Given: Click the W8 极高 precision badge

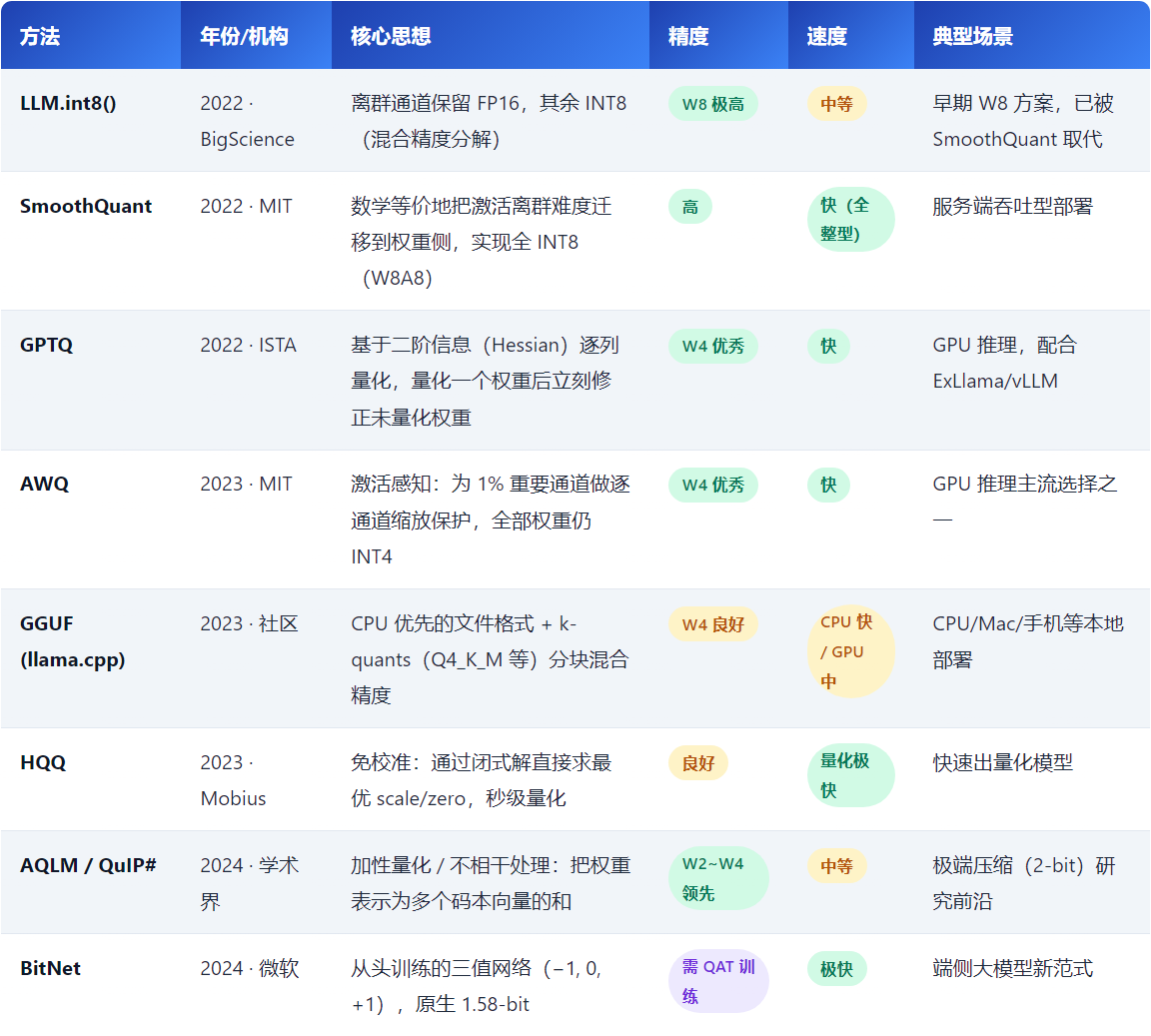Looking at the screenshot, I should 712,104.
